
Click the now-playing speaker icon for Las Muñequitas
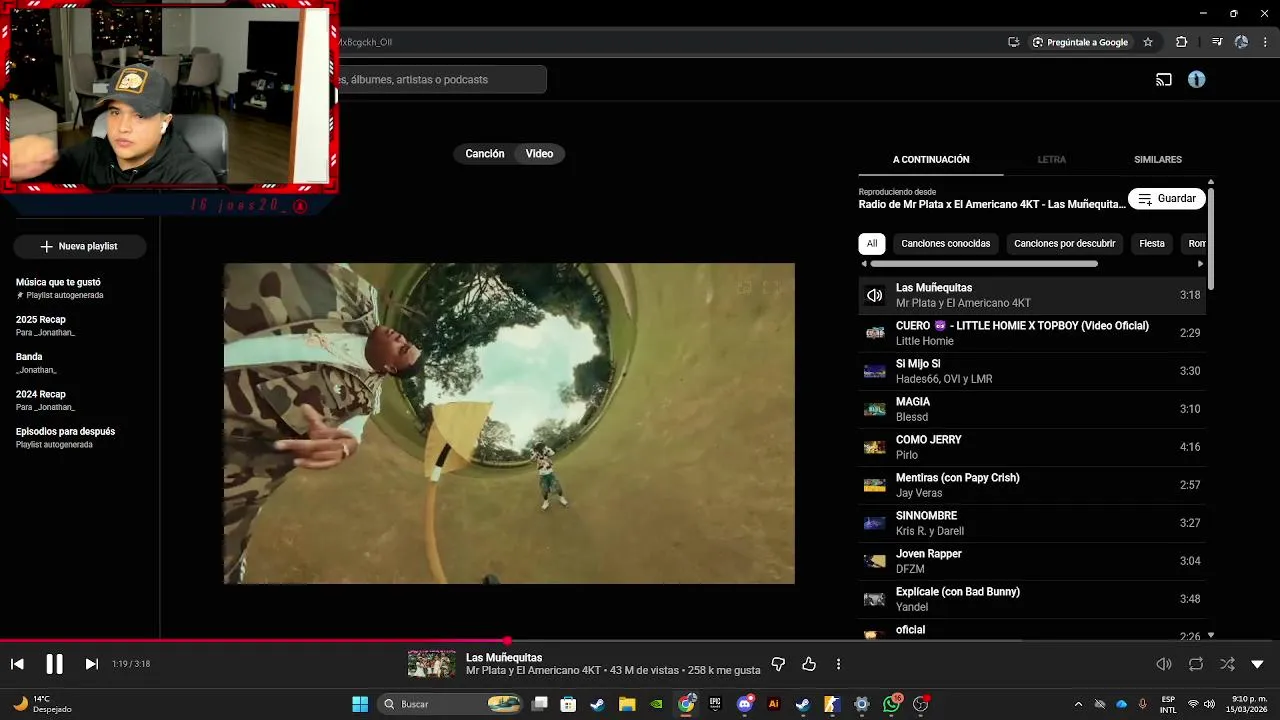click(x=875, y=295)
